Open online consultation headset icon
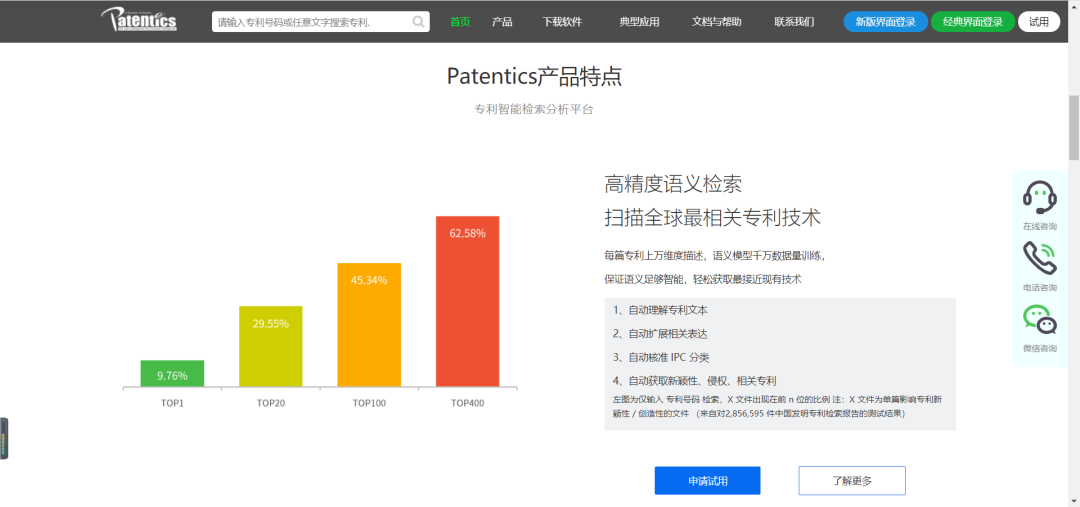The height and width of the screenshot is (507, 1080). 1039,197
